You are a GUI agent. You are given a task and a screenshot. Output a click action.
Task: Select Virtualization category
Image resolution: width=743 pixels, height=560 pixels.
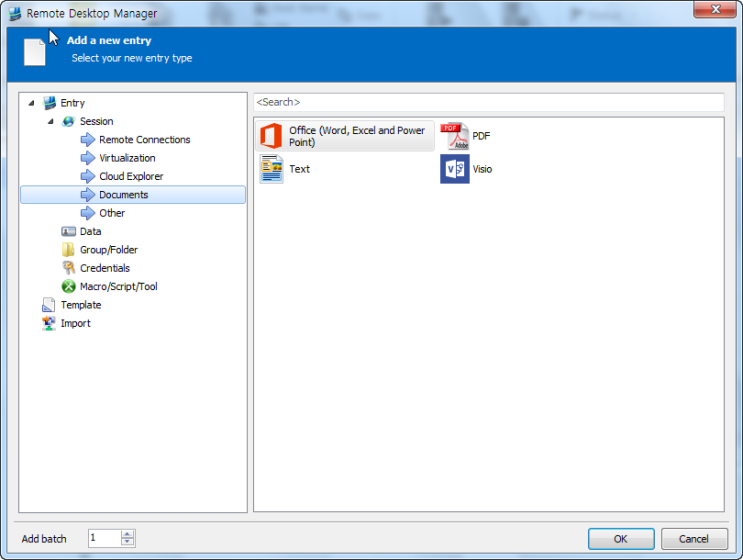[x=127, y=158]
